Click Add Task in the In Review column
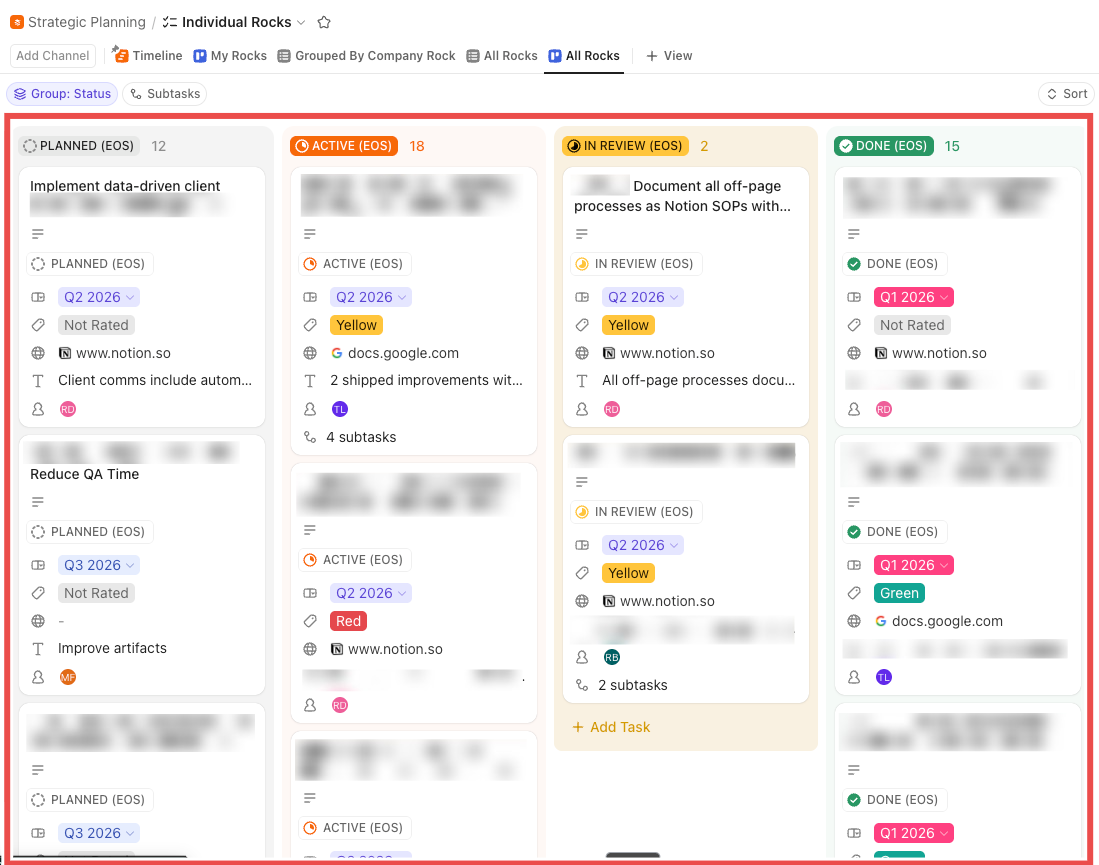Viewport: 1099px width, 865px height. coord(611,727)
